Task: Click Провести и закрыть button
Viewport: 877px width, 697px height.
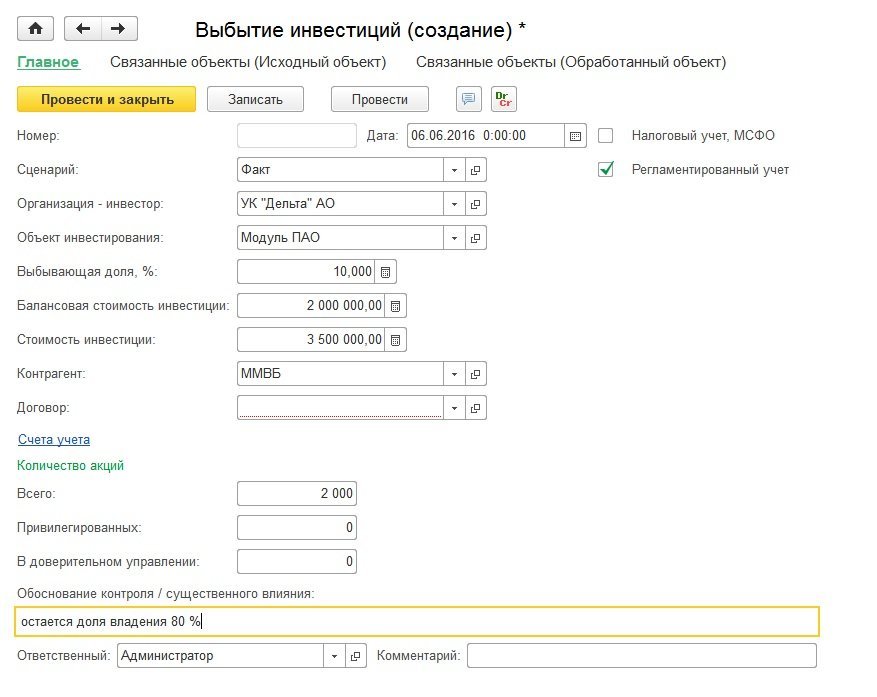Action: tap(107, 100)
